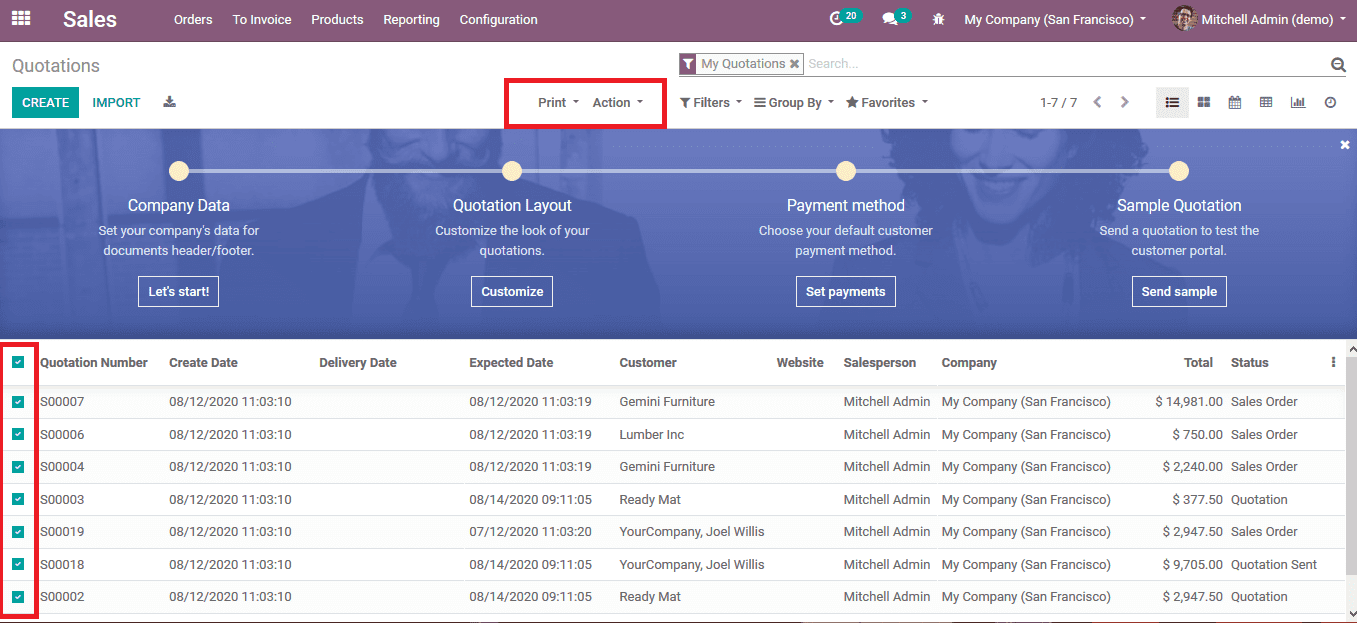Switch to list view

tap(1173, 102)
